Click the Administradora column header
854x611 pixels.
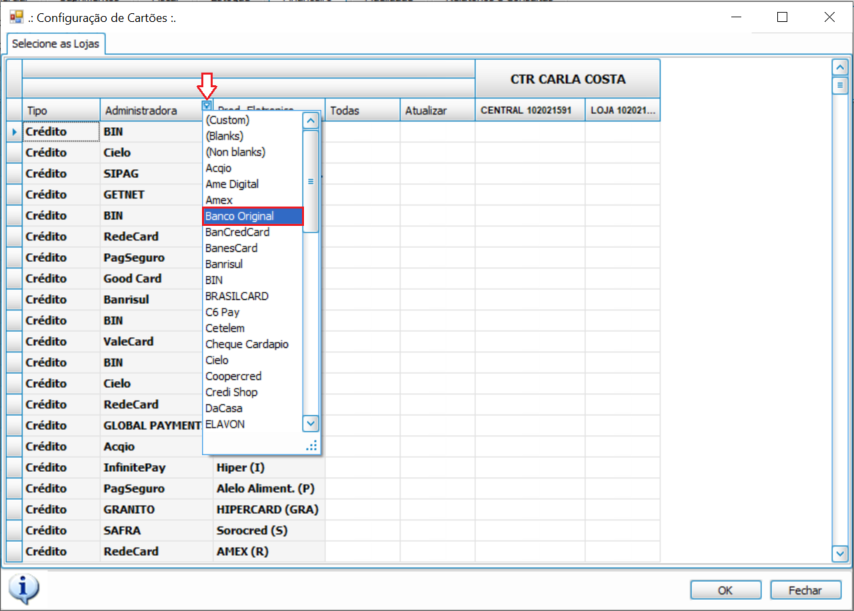[x=151, y=110]
